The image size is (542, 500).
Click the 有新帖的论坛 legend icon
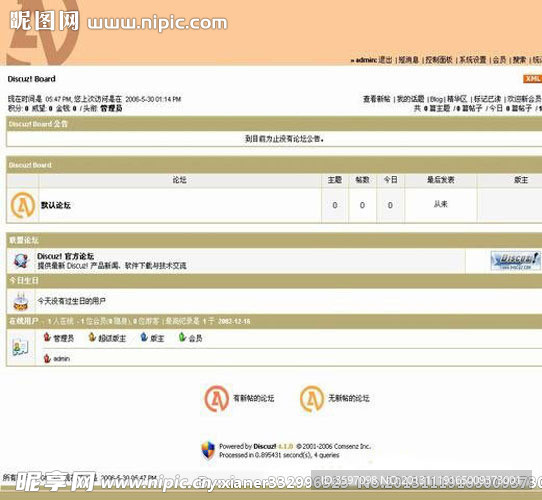point(217,399)
